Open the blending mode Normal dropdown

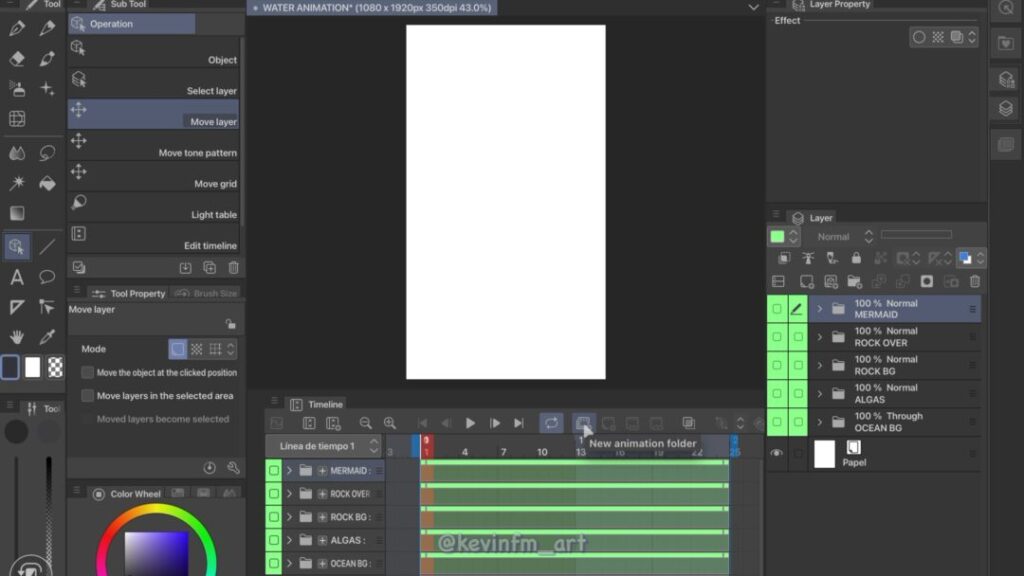(x=845, y=236)
